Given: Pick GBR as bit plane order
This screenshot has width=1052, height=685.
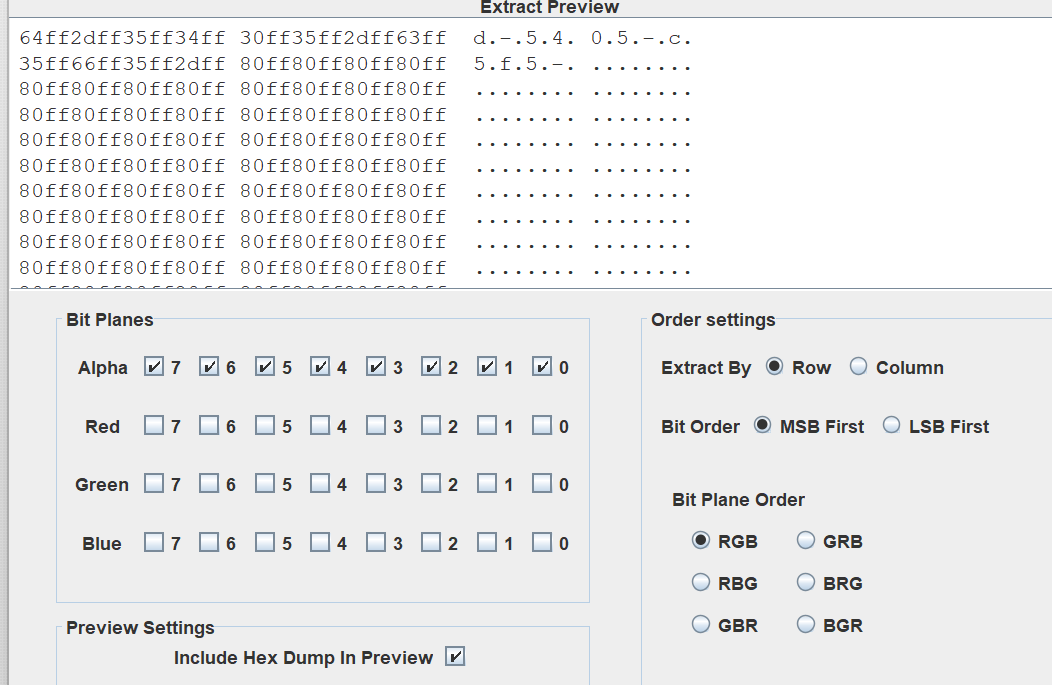Looking at the screenshot, I should point(701,625).
